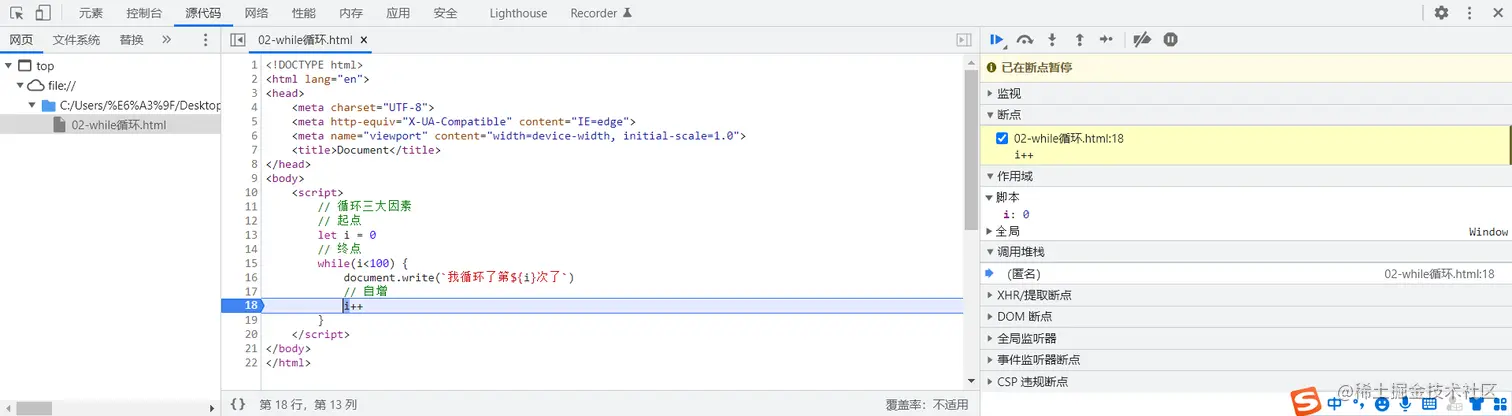Open the 网络 Network tab

(256, 13)
